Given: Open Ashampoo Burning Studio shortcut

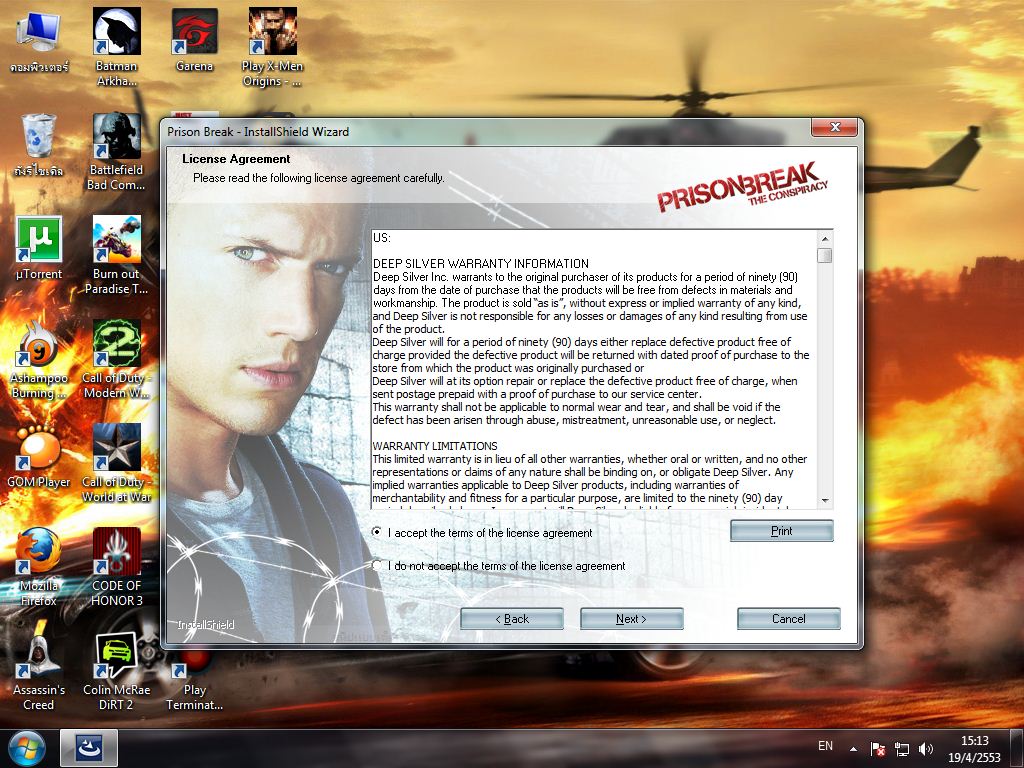Looking at the screenshot, I should [x=39, y=359].
